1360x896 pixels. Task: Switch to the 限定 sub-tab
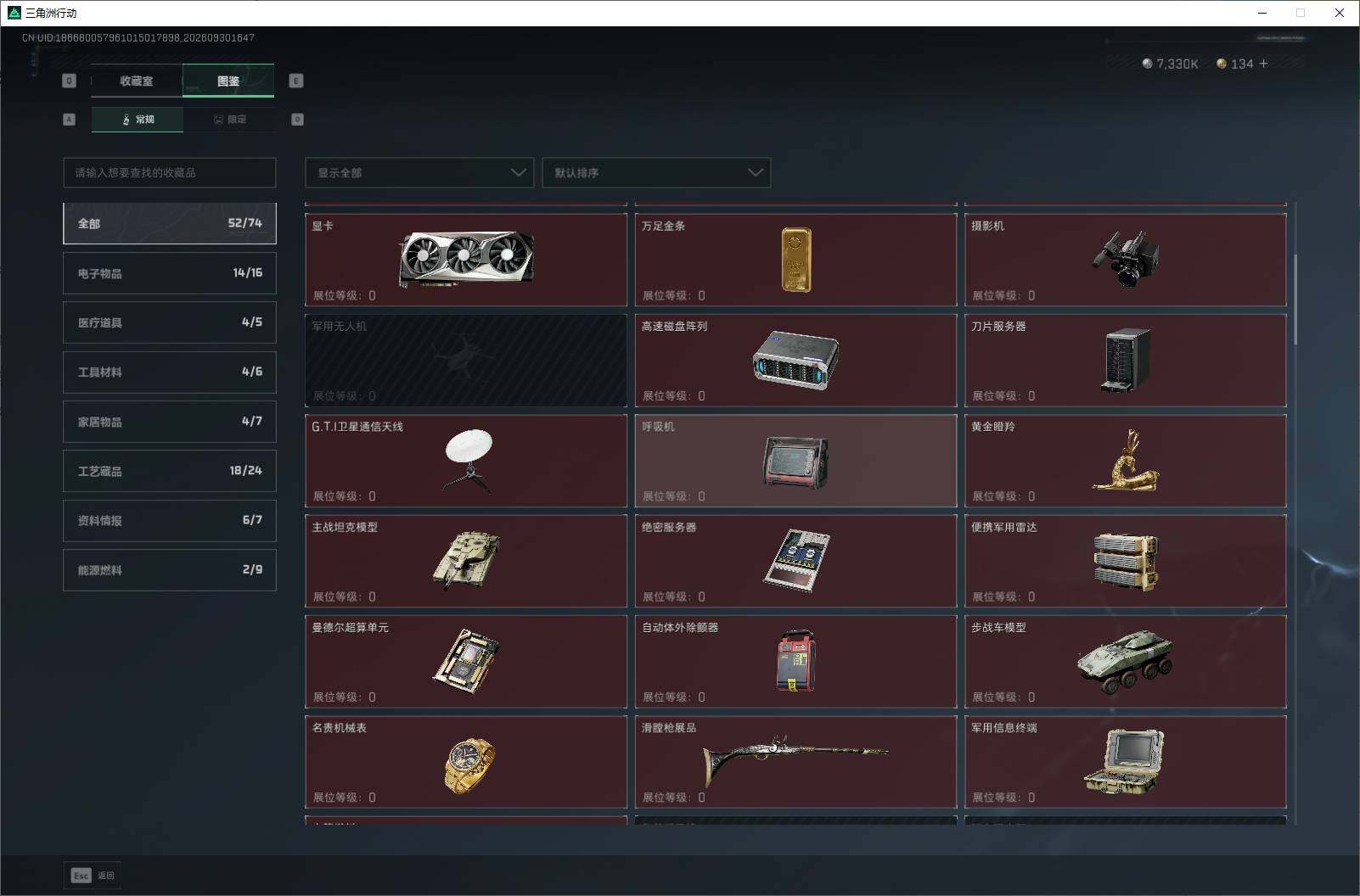(x=229, y=120)
